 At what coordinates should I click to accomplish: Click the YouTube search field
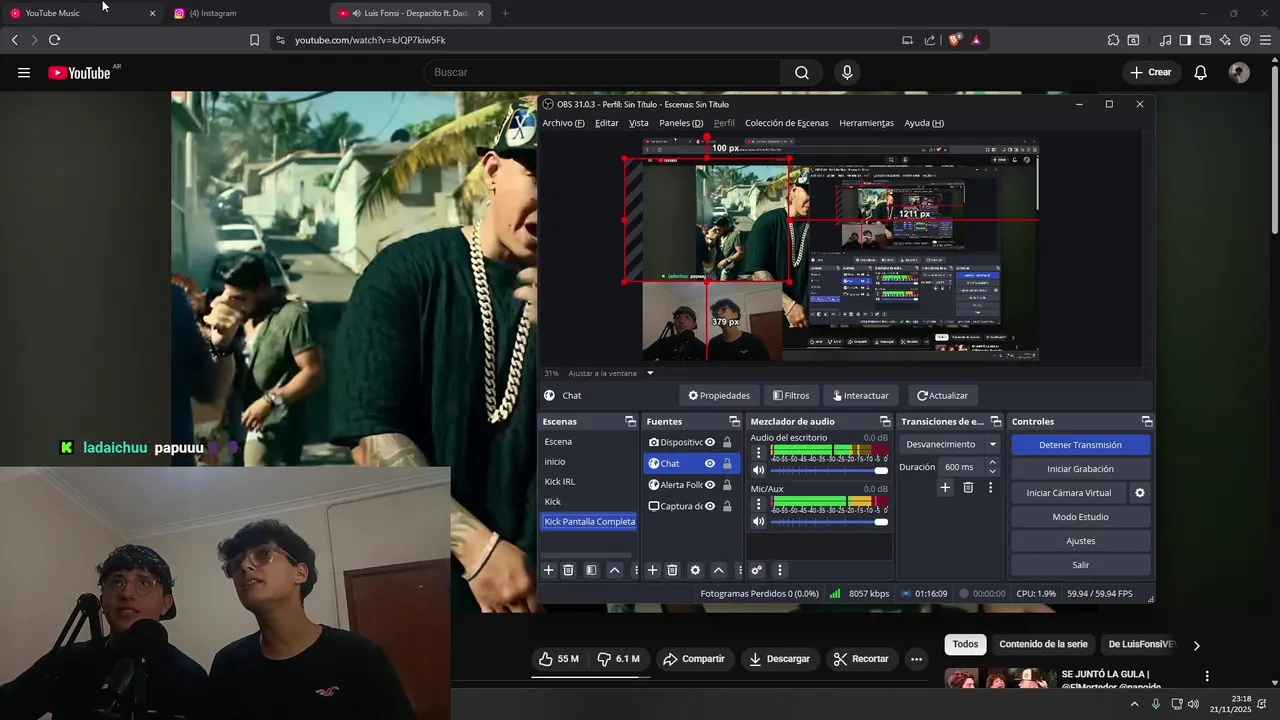pos(602,72)
